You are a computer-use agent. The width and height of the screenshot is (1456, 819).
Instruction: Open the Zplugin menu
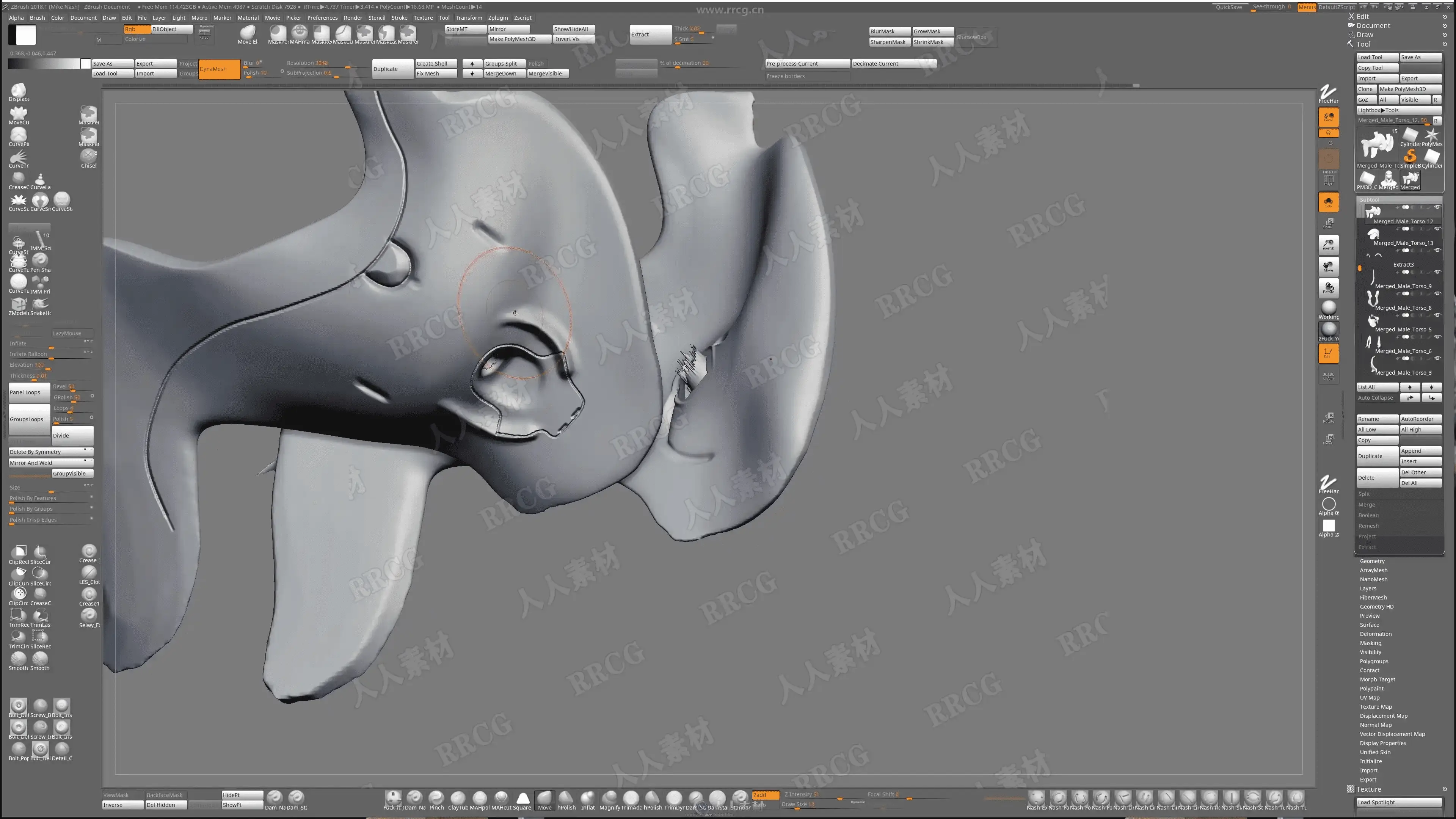point(498,17)
